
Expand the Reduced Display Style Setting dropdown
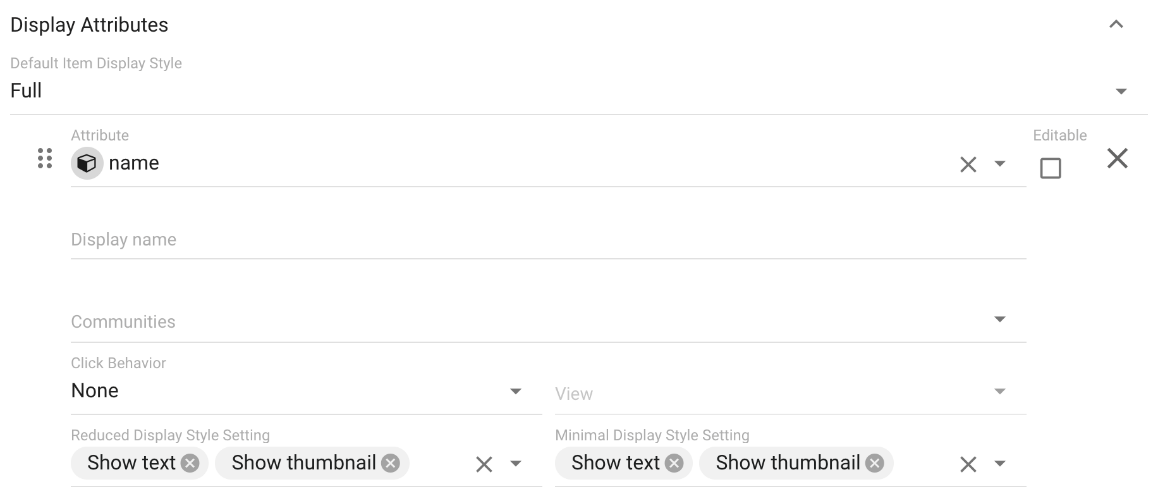pyautogui.click(x=516, y=464)
